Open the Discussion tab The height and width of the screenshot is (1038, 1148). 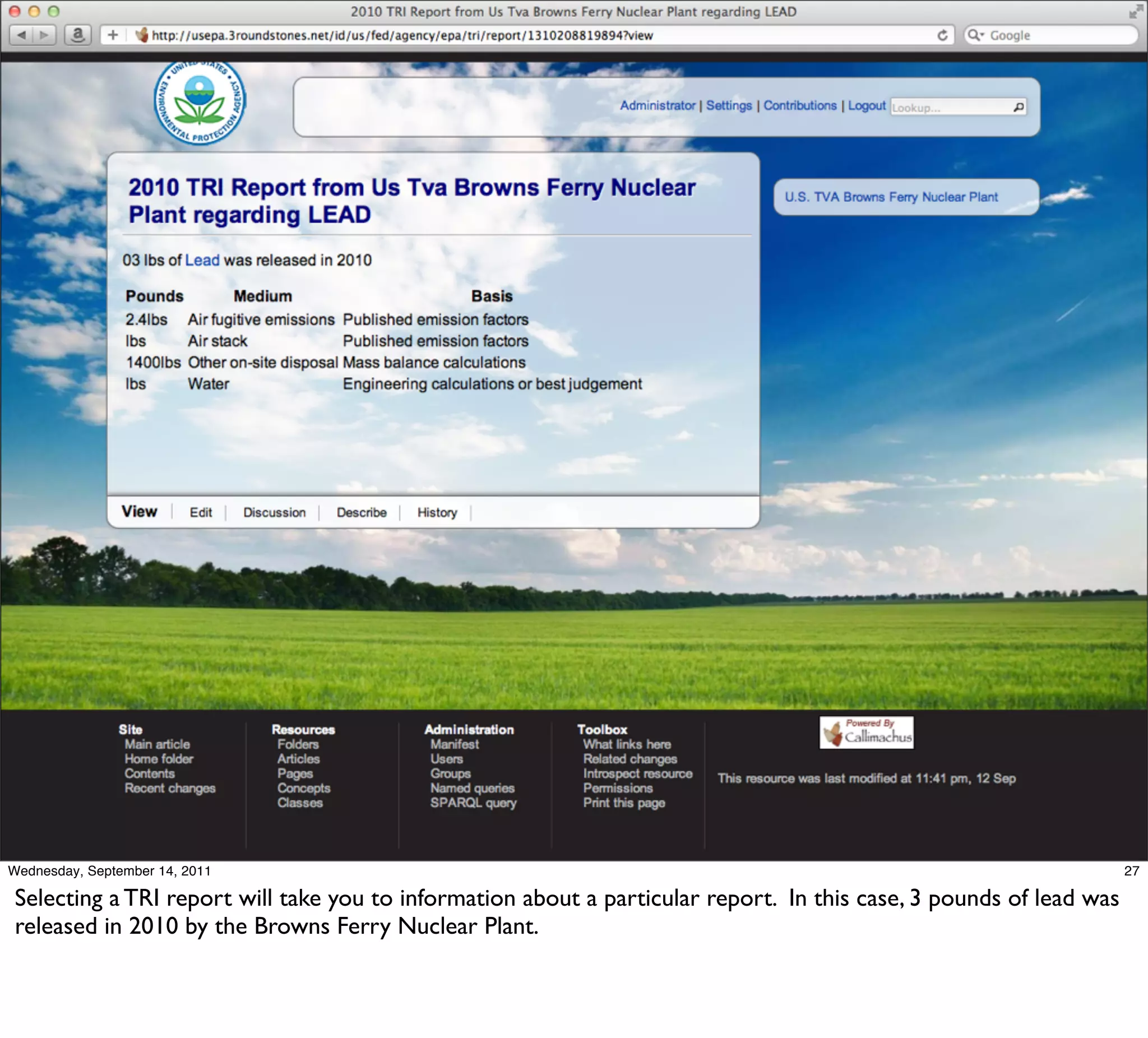pos(275,512)
